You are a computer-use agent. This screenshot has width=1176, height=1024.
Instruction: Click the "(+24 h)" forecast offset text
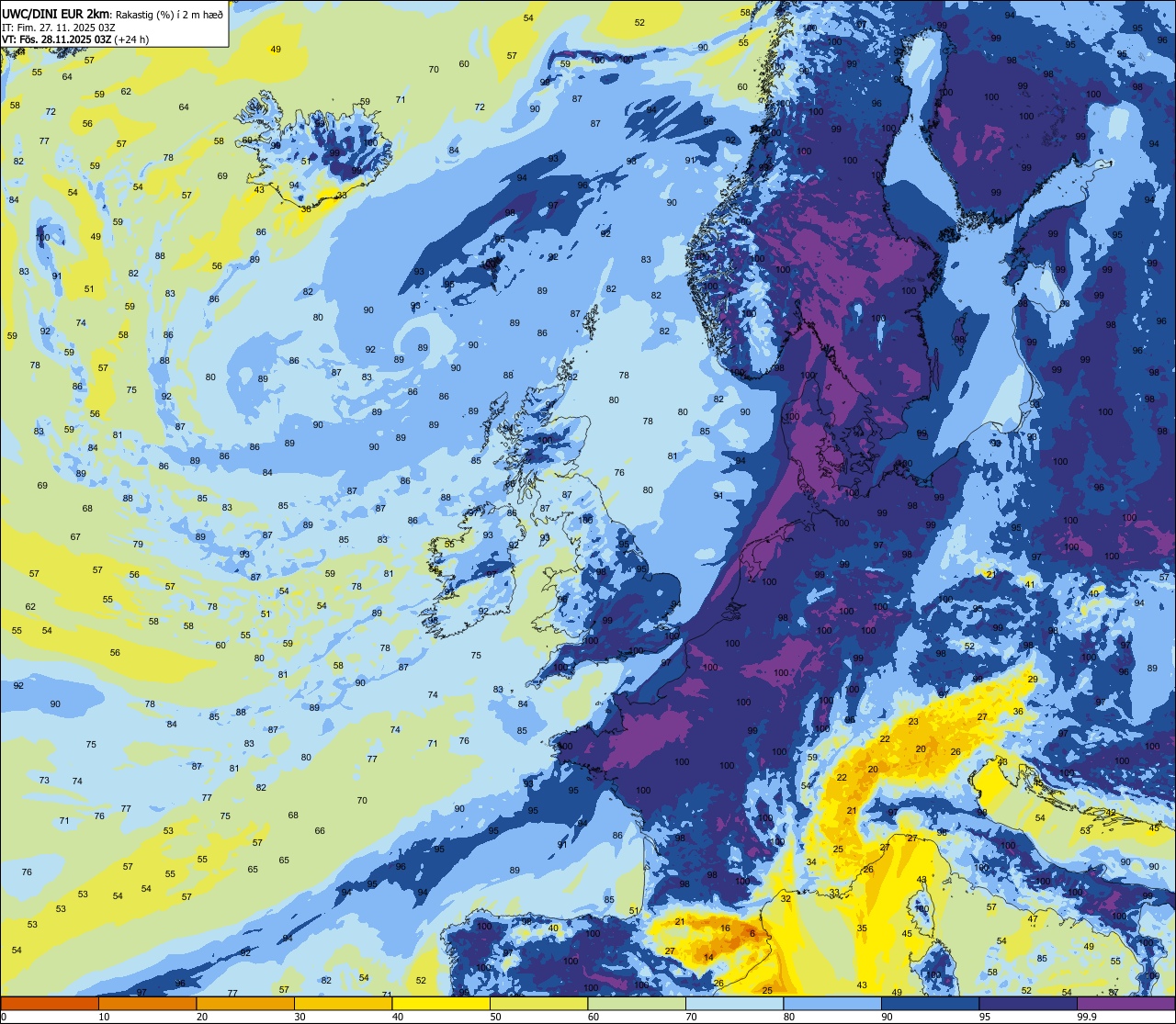[131, 39]
